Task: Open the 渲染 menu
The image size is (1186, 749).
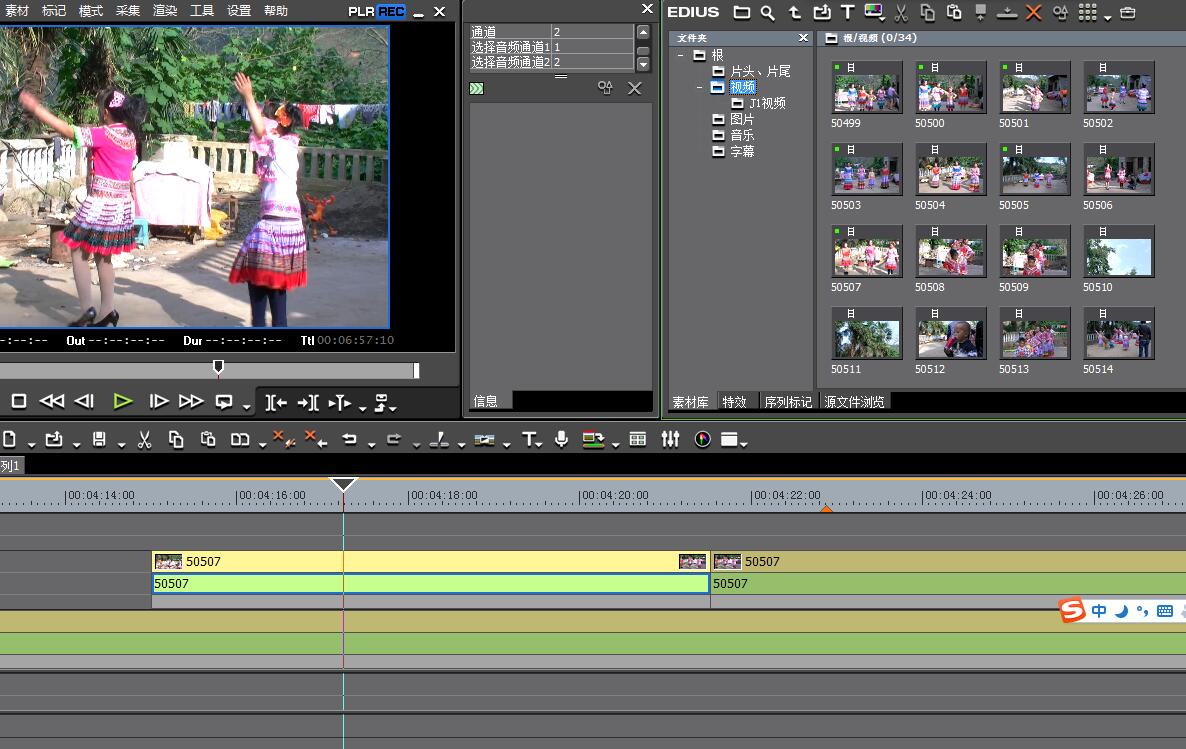Action: pos(165,11)
